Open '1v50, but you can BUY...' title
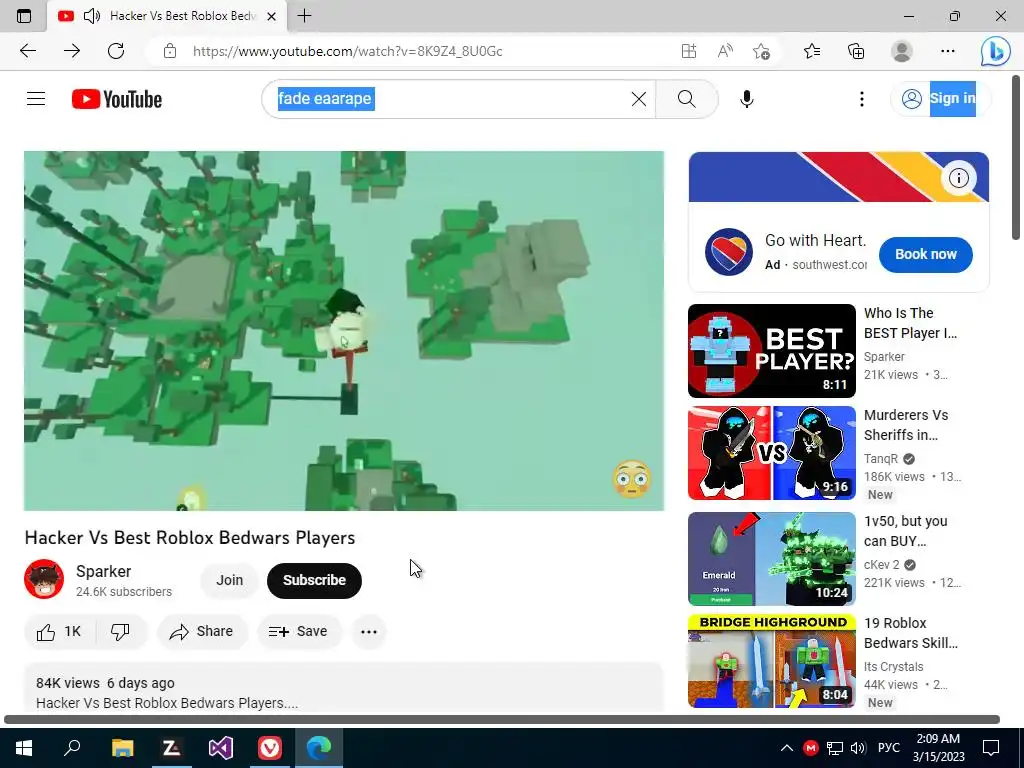This screenshot has width=1024, height=768. (905, 531)
